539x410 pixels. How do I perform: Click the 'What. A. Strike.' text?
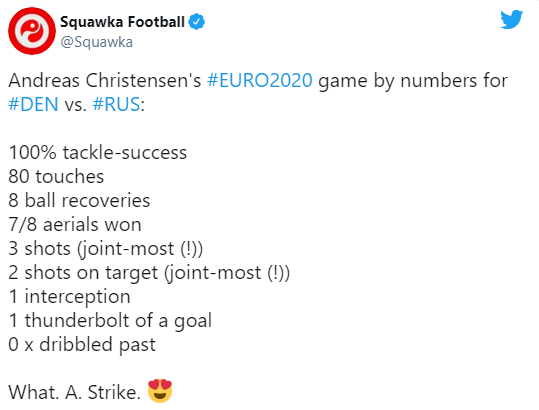click(75, 392)
